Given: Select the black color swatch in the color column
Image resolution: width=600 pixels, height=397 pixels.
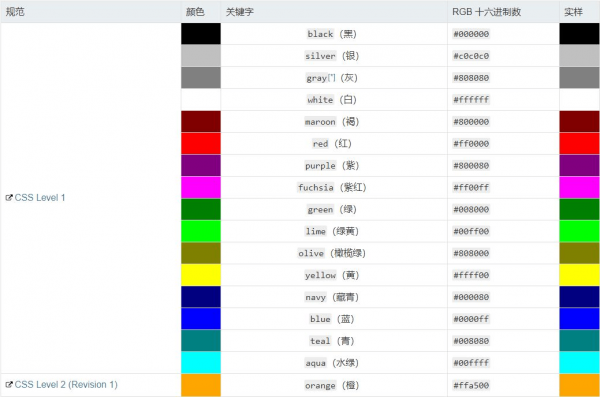Looking at the screenshot, I should [x=201, y=34].
